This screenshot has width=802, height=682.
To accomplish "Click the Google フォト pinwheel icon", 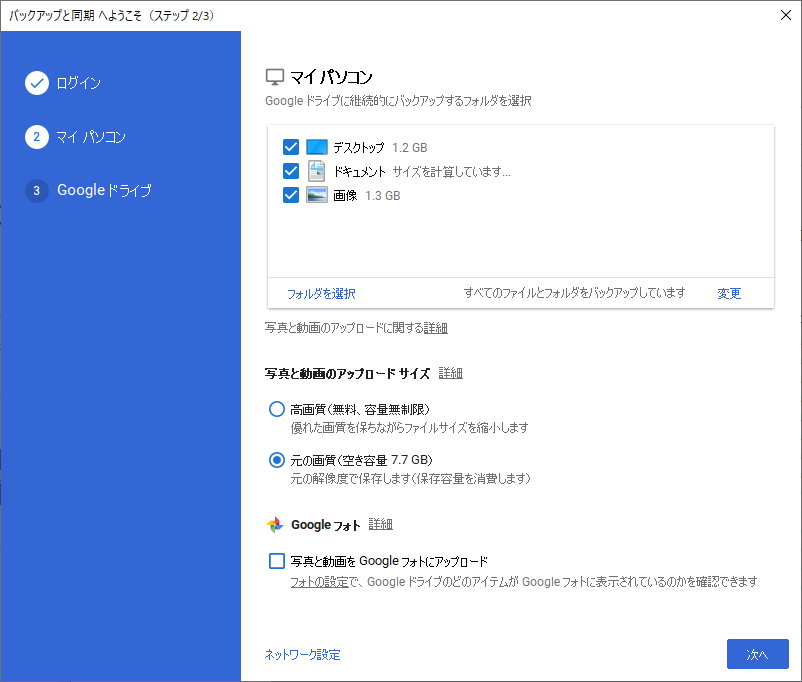I will (x=275, y=524).
